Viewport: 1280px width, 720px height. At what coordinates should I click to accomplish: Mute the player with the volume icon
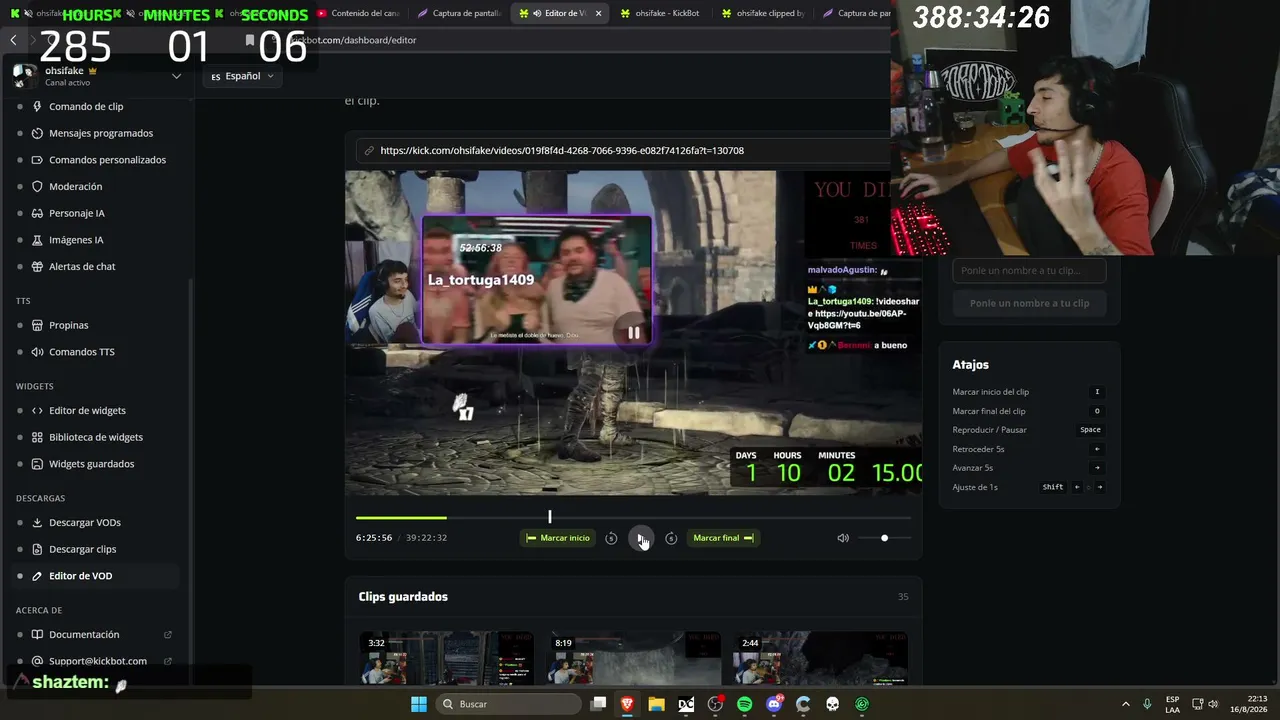coord(843,538)
